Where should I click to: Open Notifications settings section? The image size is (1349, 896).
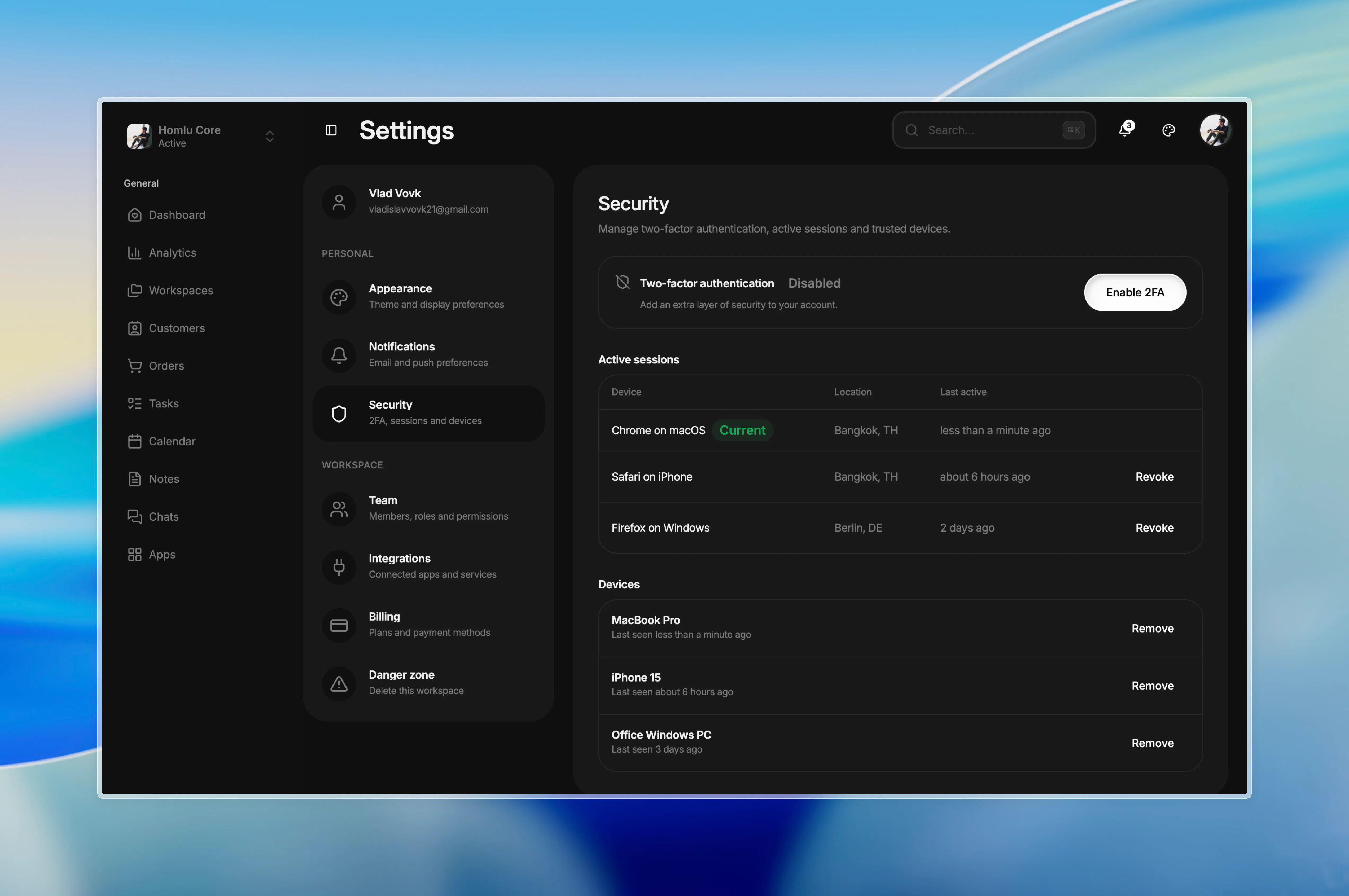(428, 355)
